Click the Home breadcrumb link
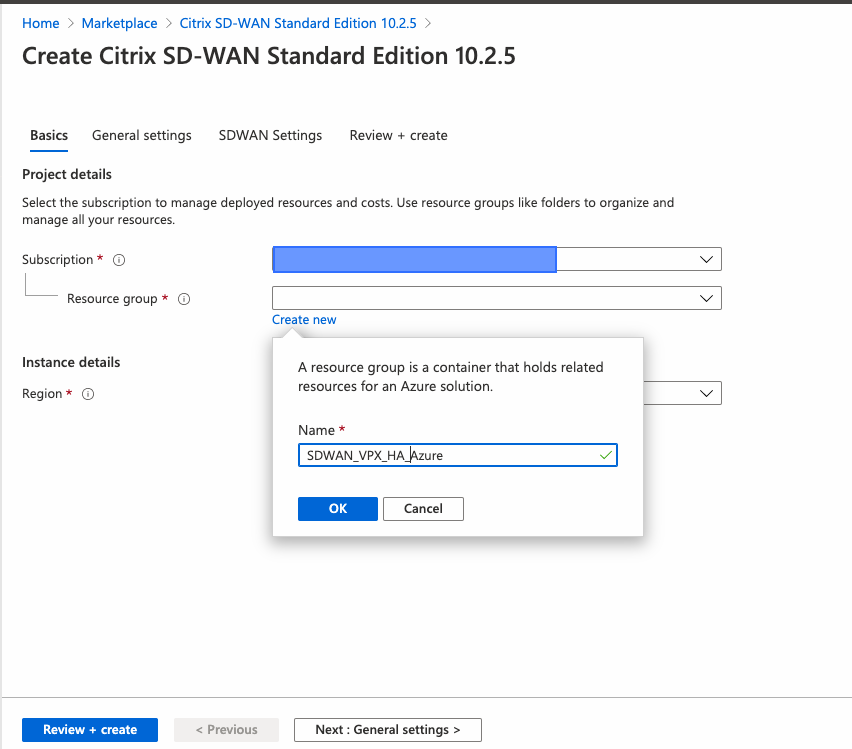The height and width of the screenshot is (749, 852). click(x=41, y=23)
